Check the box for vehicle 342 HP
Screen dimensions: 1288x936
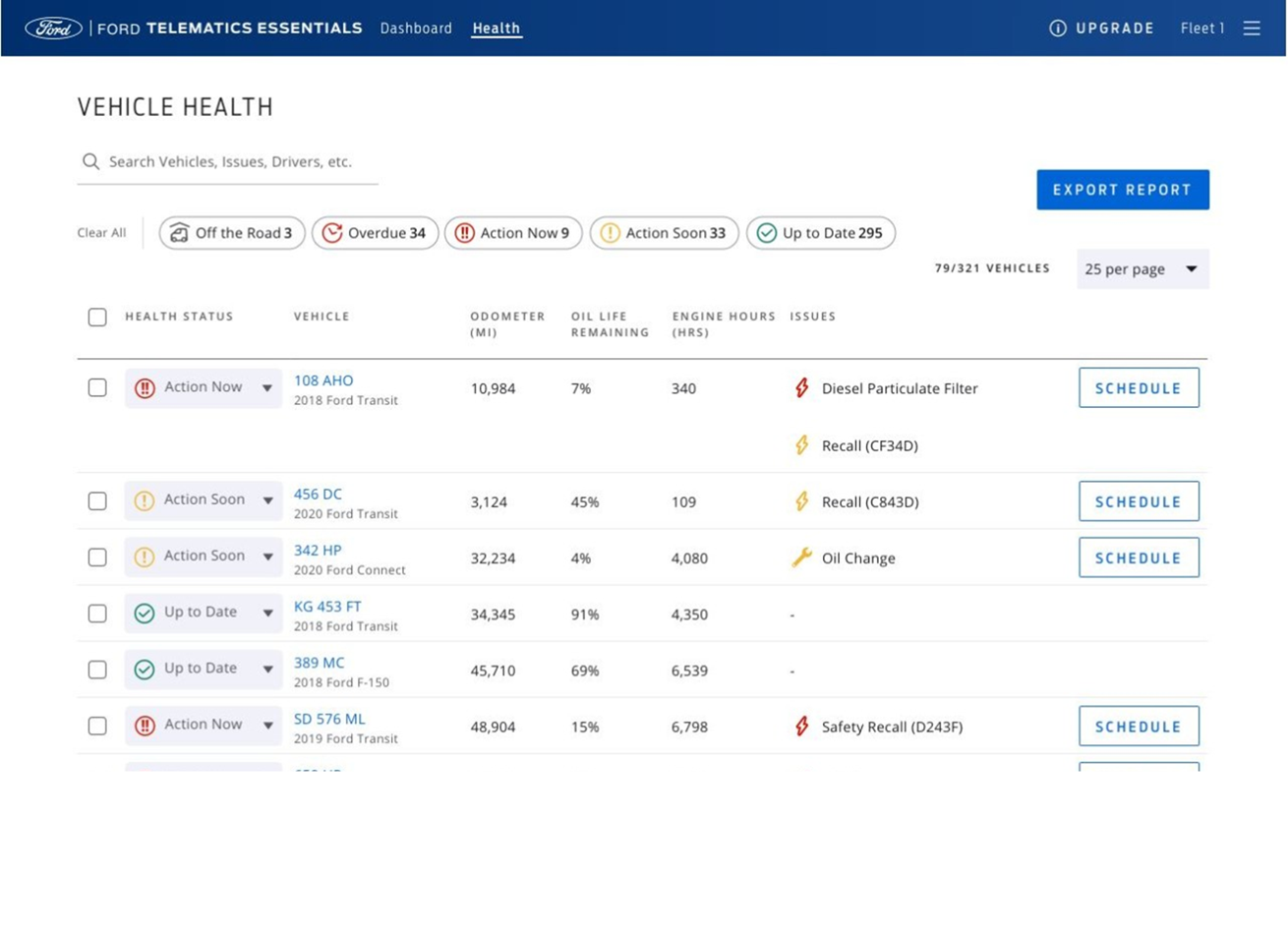click(97, 557)
